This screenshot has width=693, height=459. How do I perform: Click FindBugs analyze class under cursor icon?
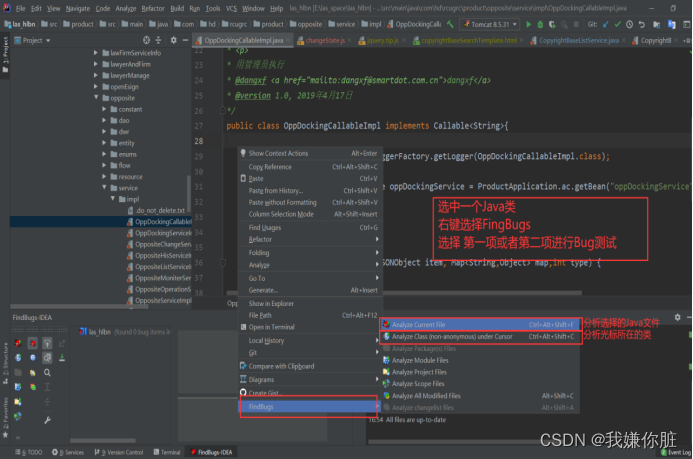point(18,357)
